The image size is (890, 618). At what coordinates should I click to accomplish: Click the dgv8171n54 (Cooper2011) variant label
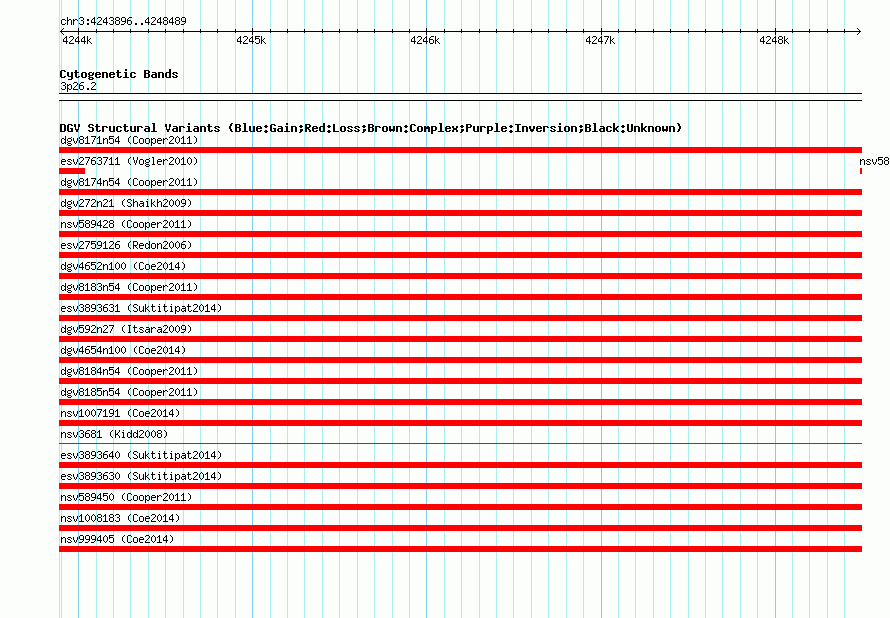point(129,140)
